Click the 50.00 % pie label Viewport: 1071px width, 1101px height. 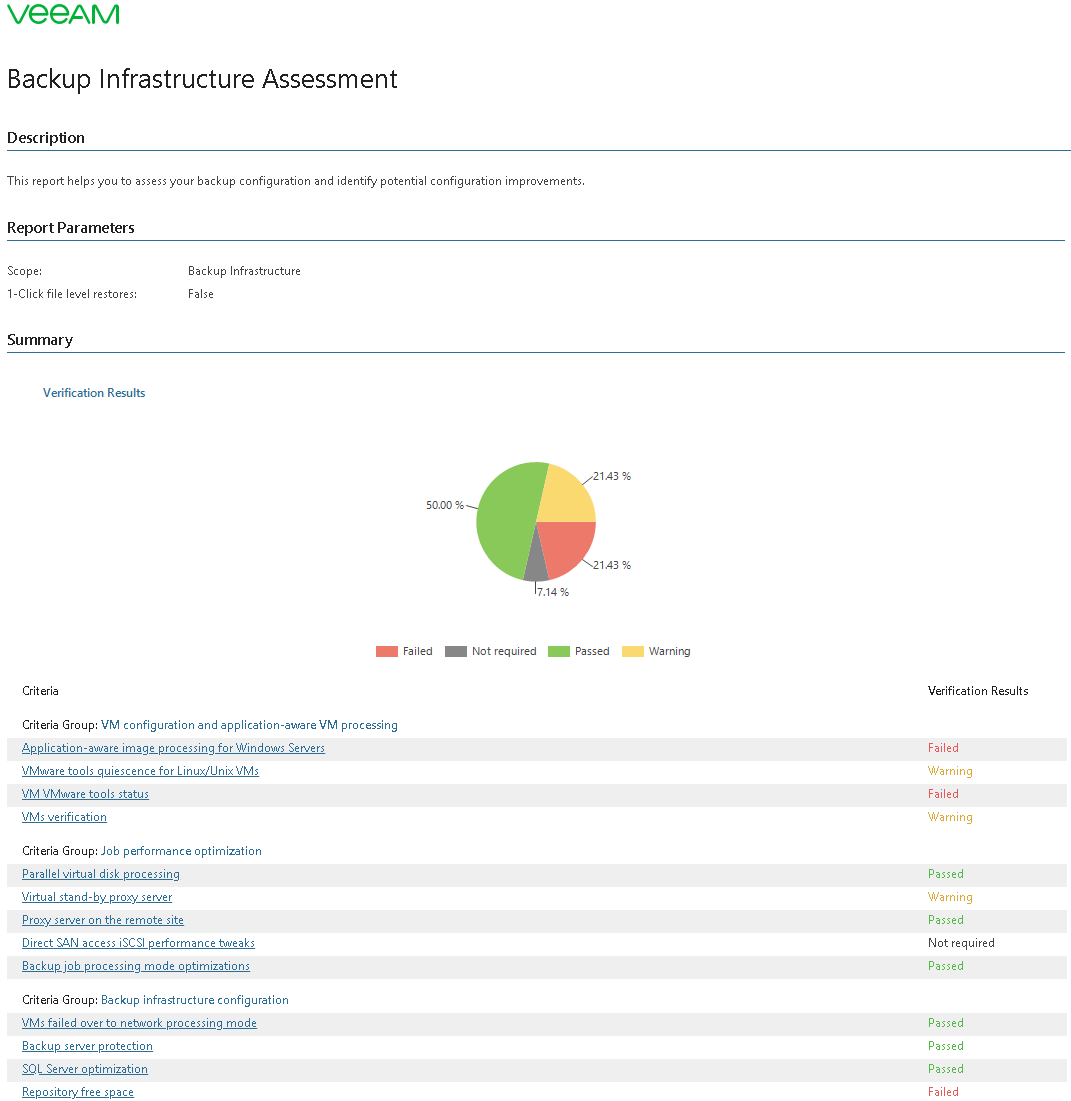[x=445, y=506]
